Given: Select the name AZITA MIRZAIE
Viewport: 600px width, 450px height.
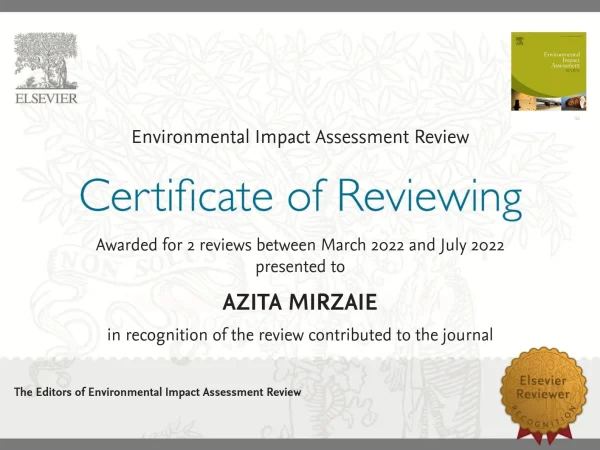Looking at the screenshot, I should pos(300,302).
